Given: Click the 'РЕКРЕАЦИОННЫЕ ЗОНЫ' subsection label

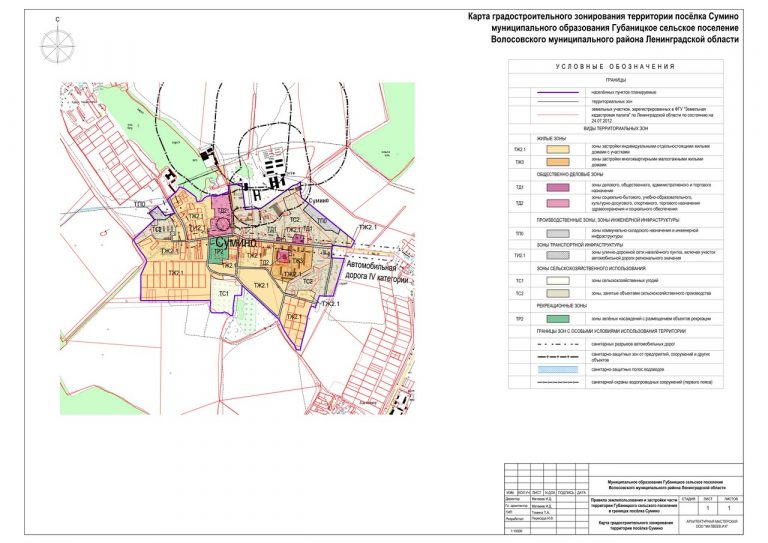Looking at the screenshot, I should point(562,306).
